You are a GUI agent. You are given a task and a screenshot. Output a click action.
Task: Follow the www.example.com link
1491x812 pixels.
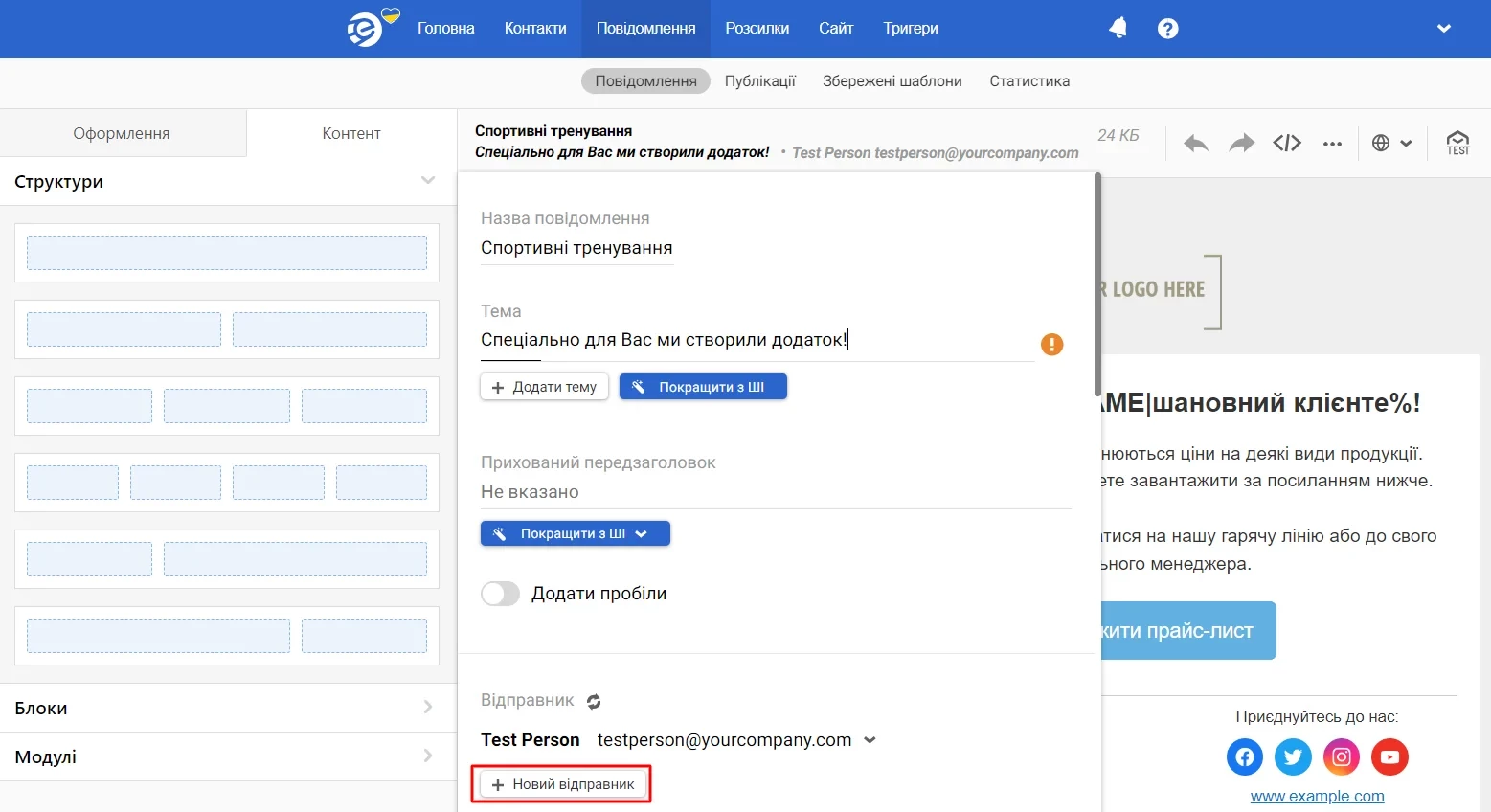[1317, 796]
